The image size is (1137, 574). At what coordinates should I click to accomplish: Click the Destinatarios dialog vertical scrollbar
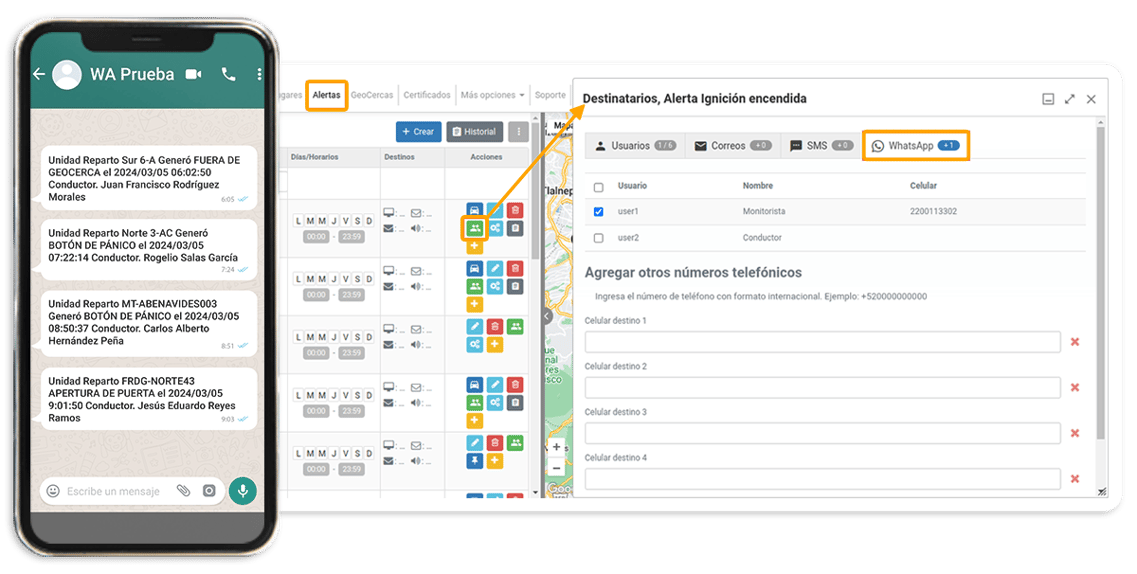point(1101,283)
